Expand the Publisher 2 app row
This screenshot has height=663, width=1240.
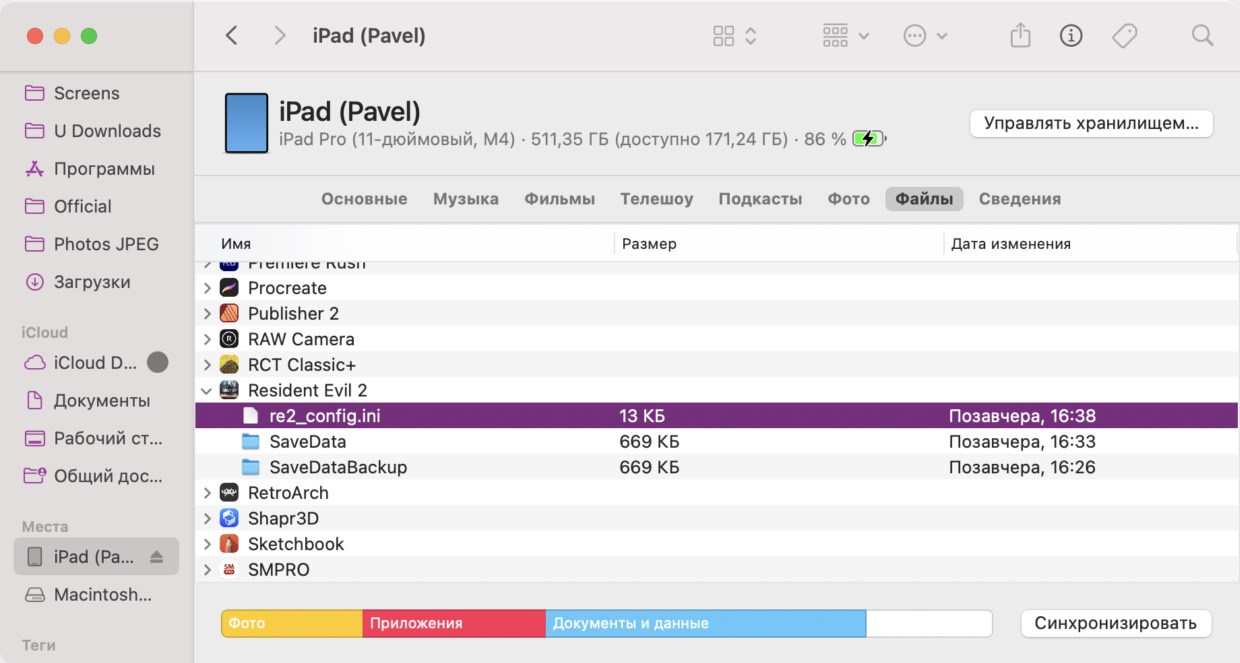click(x=207, y=313)
